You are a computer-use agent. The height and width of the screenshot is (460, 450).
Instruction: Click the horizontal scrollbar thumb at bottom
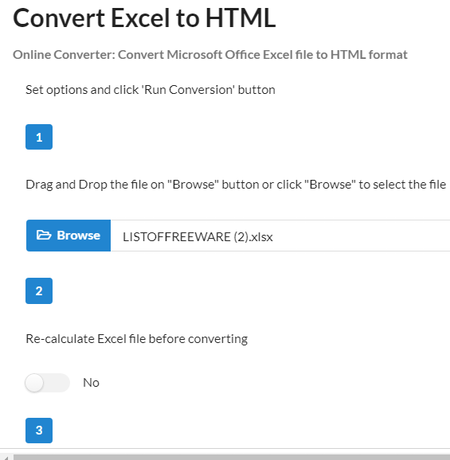click(232, 457)
